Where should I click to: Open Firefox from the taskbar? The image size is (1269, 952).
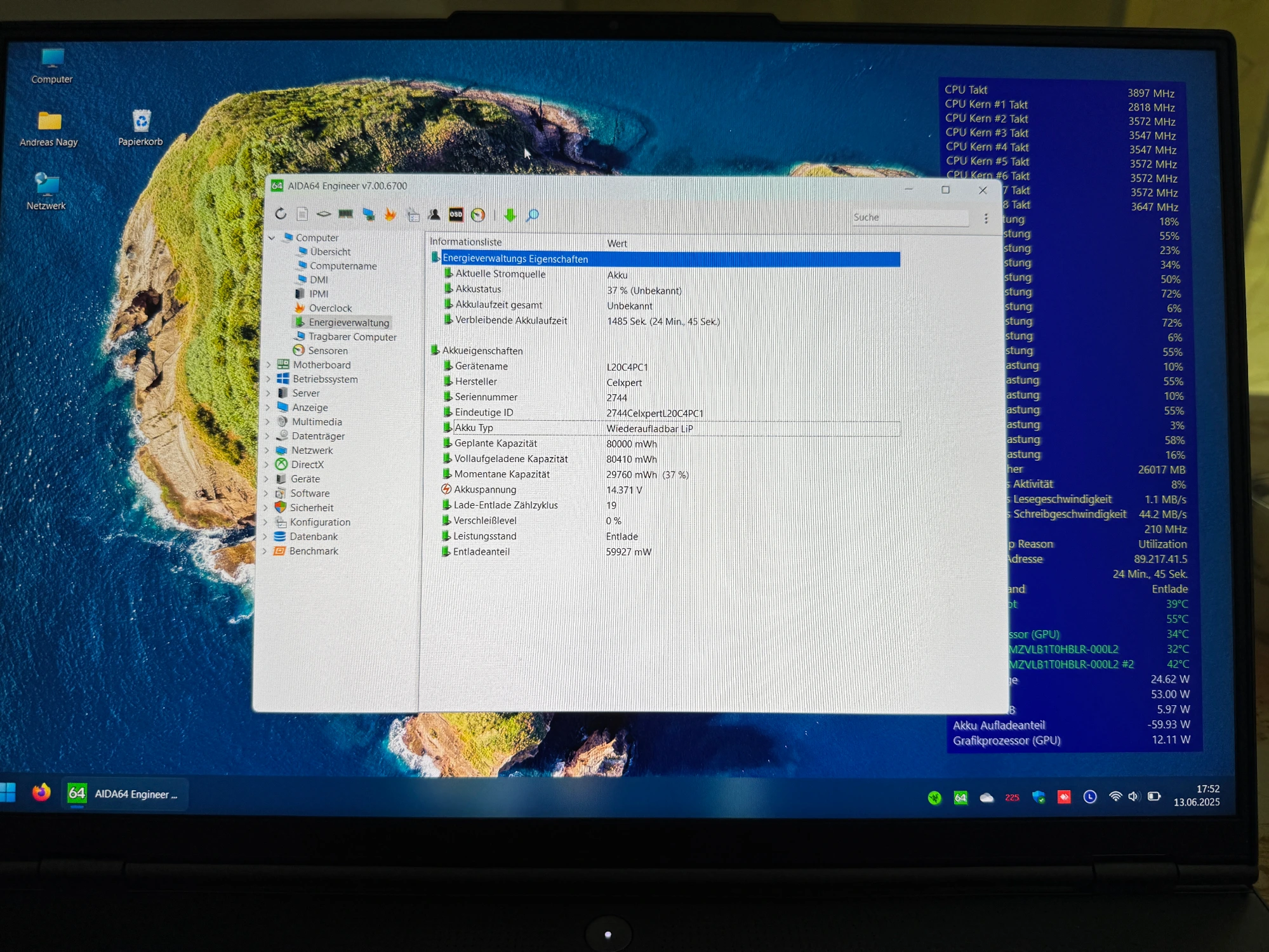tap(41, 793)
